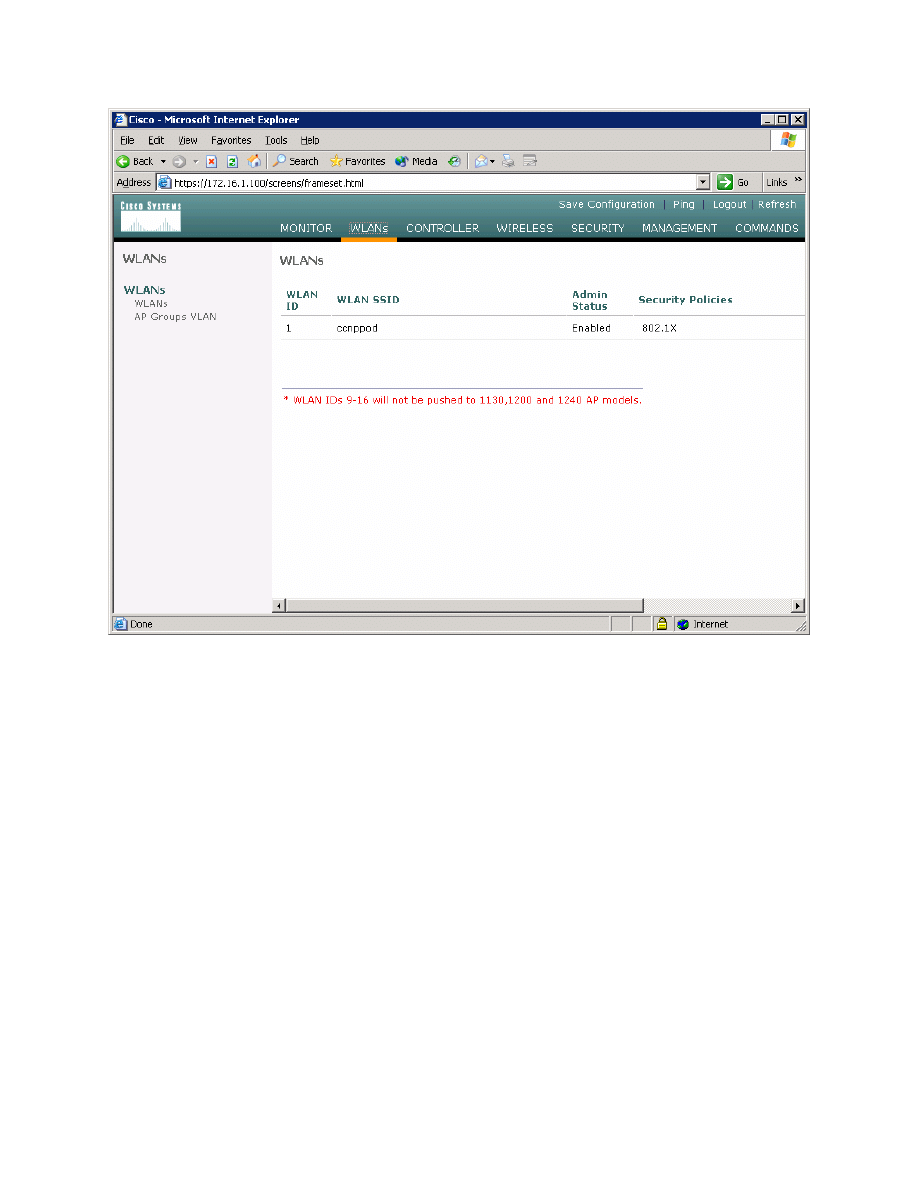Open the Tools menu
The image size is (918, 1188).
coord(276,141)
